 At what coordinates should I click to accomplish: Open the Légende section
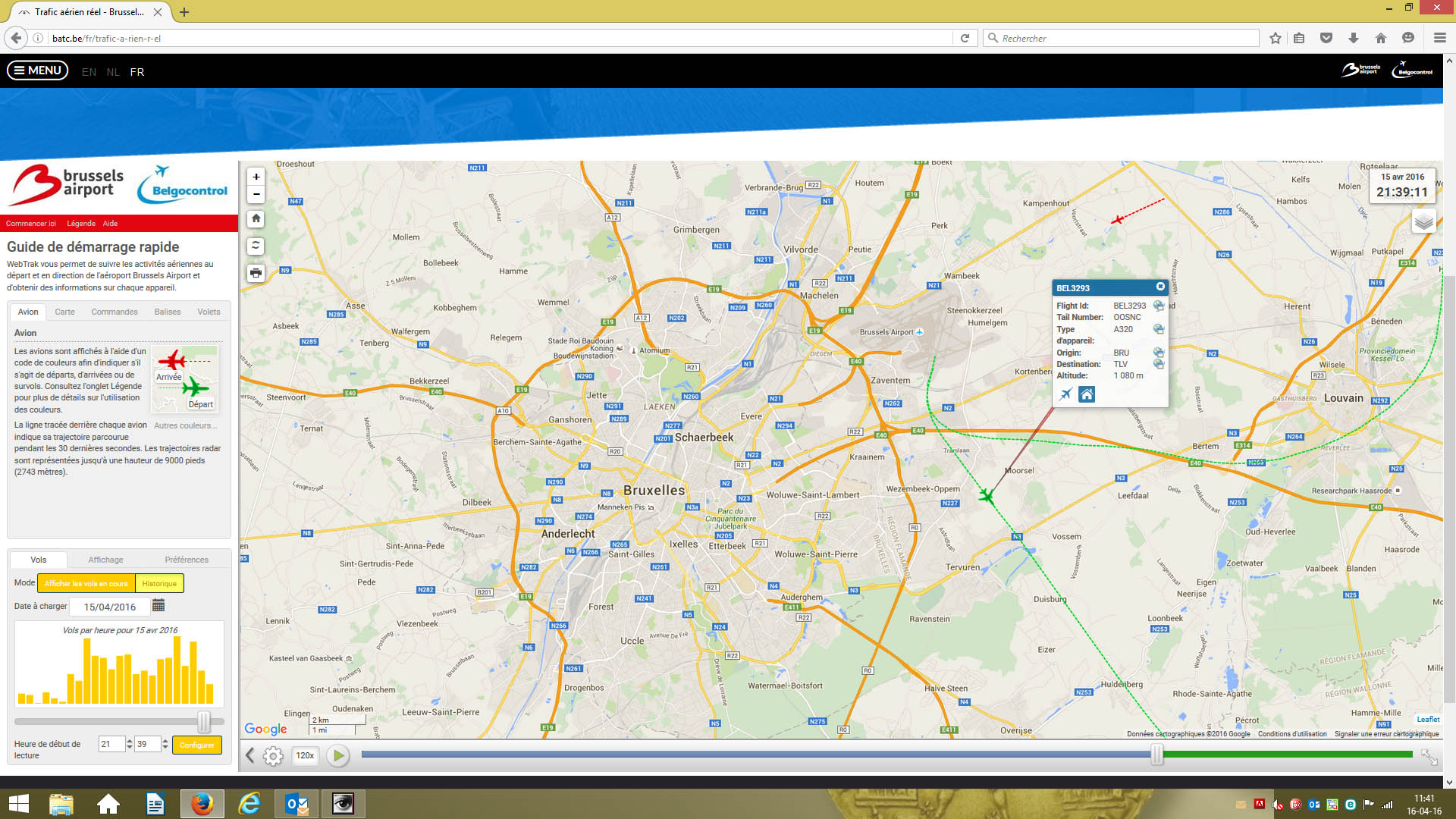pos(81,223)
